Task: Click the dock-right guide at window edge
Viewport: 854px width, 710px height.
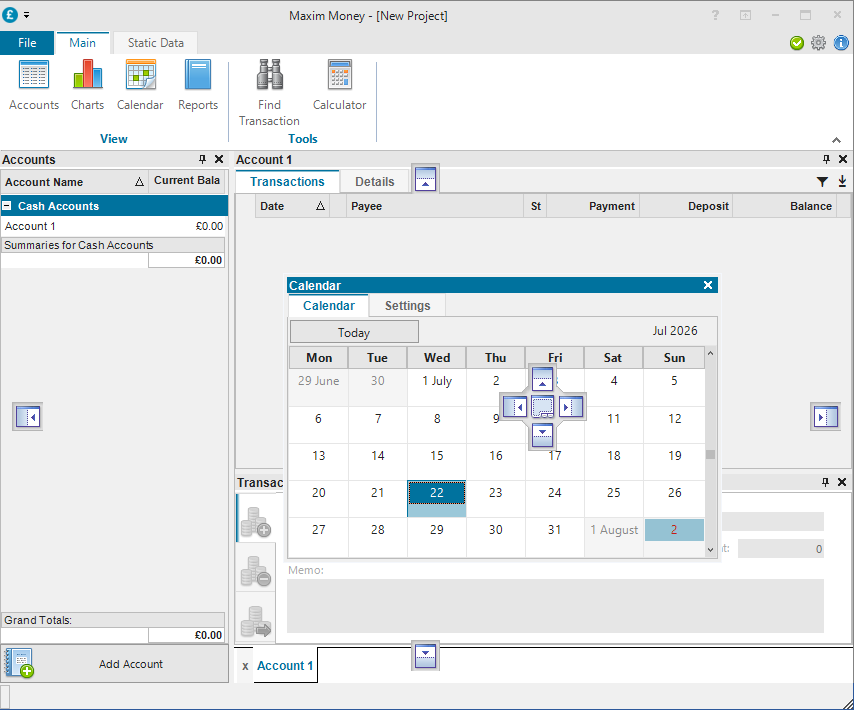Action: (x=826, y=417)
